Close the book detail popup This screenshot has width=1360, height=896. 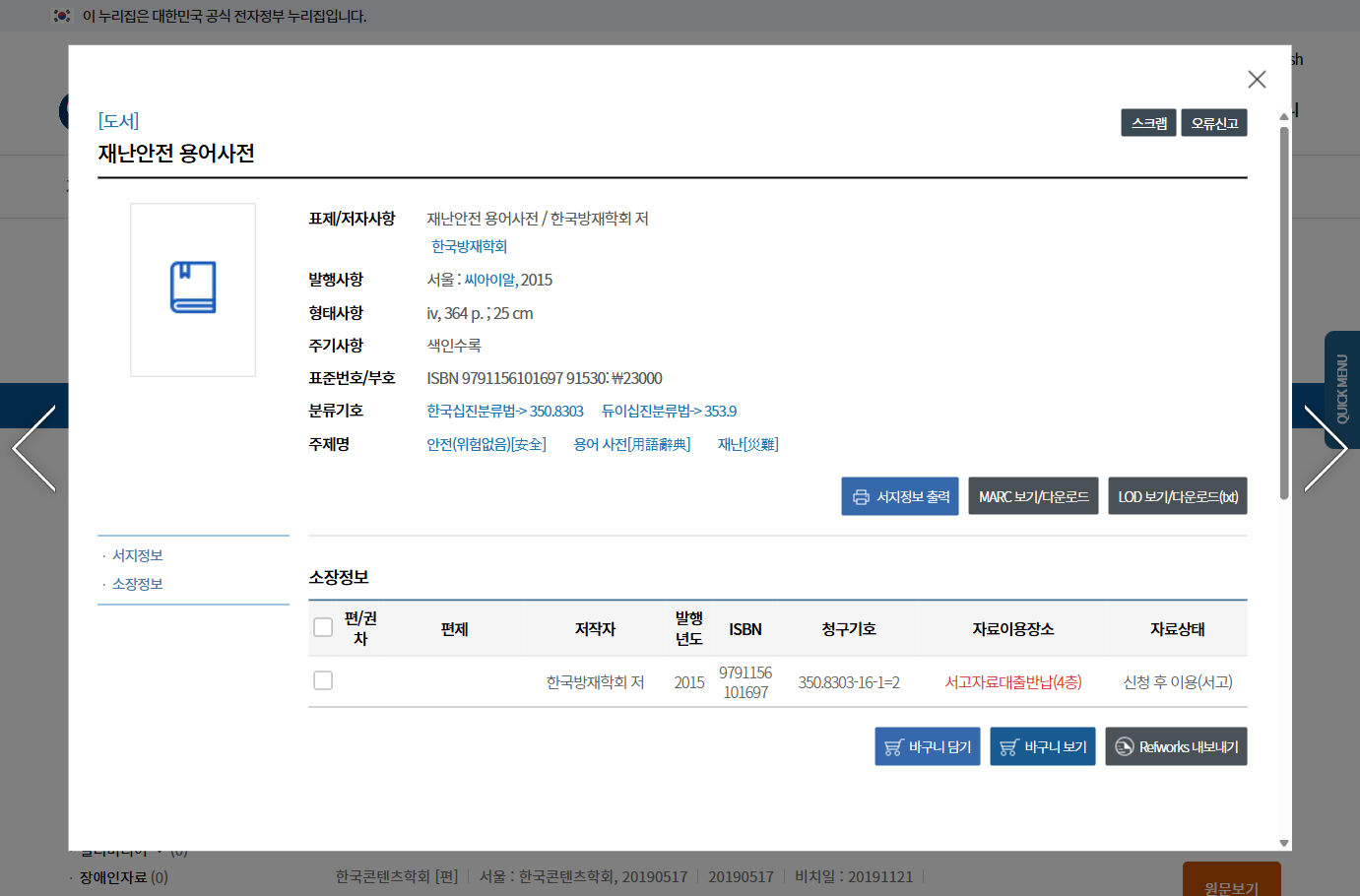point(1256,79)
